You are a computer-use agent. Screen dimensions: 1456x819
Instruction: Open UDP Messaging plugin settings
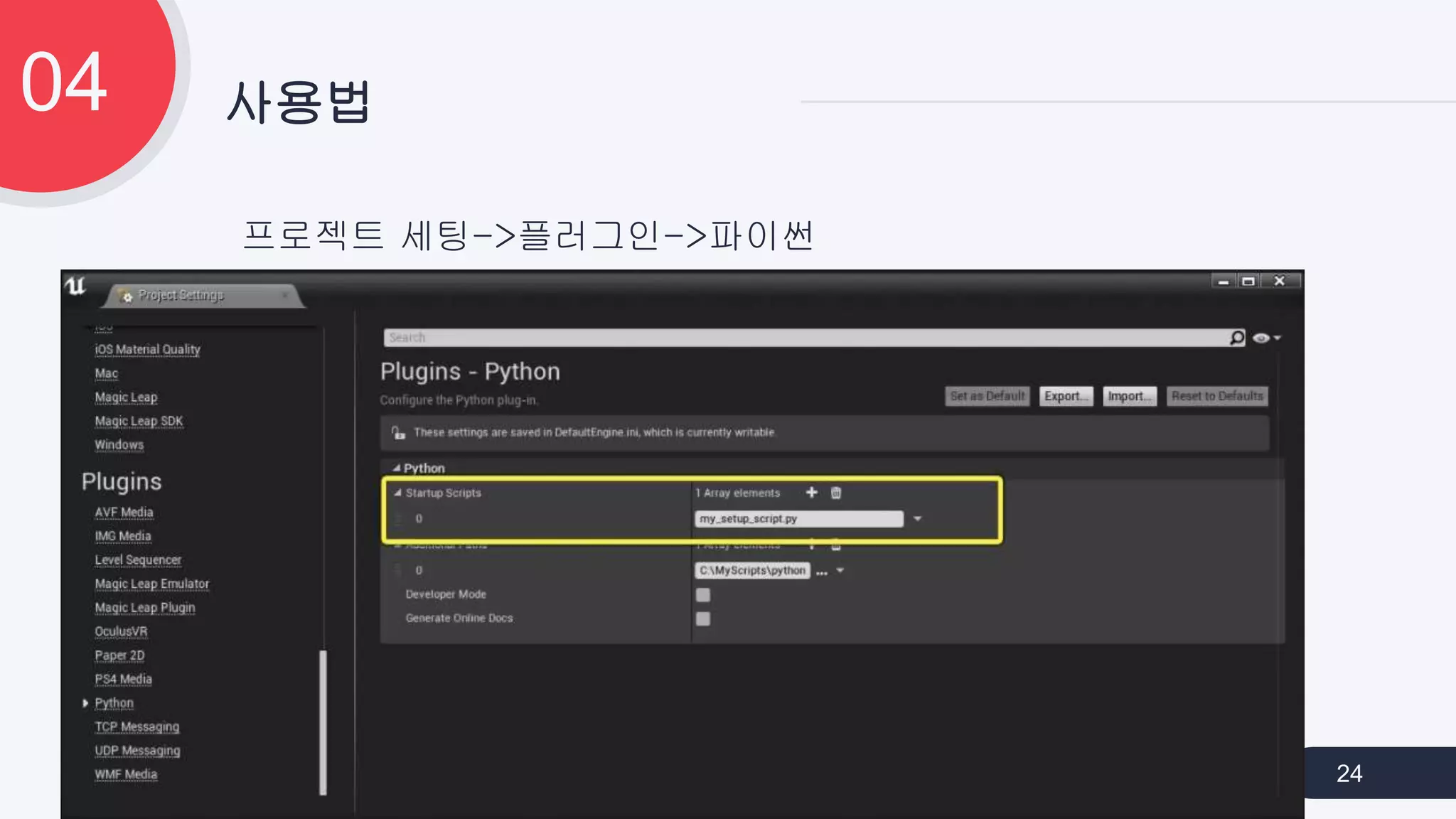point(138,751)
